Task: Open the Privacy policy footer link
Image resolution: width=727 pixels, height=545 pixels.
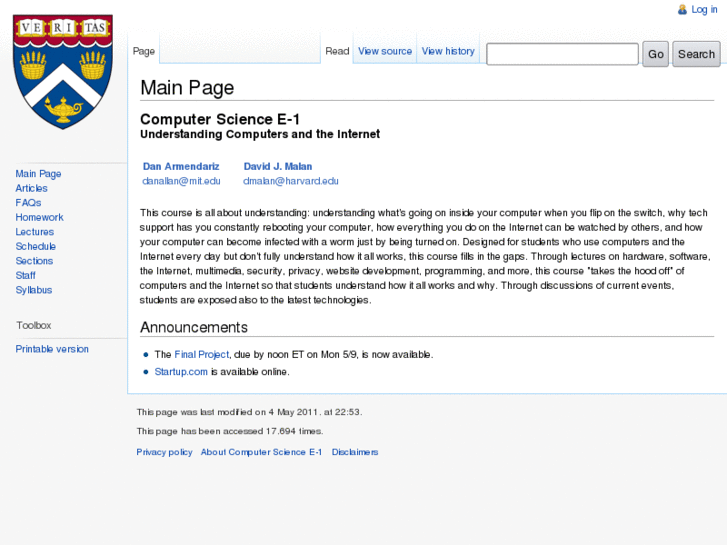Action: [x=164, y=452]
